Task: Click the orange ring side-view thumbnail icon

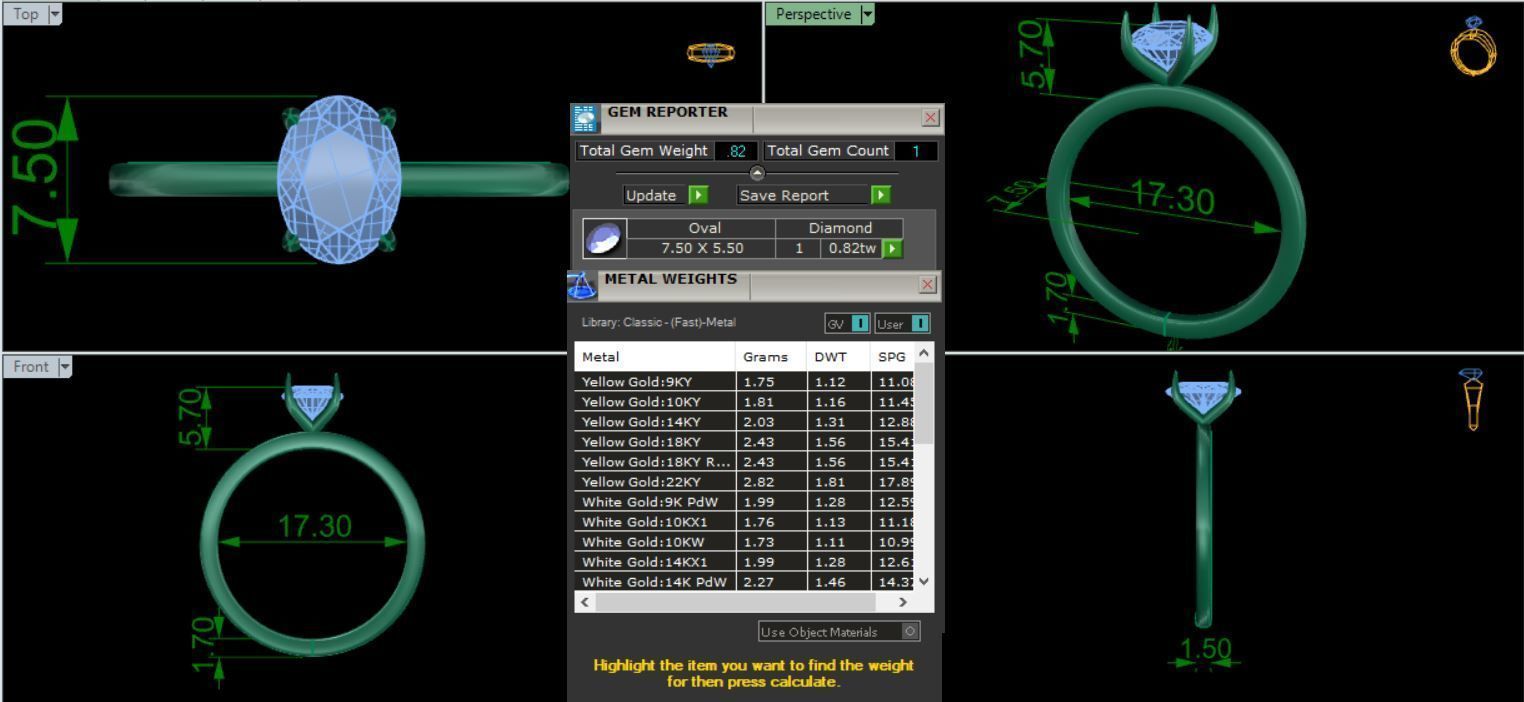Action: tap(1472, 399)
